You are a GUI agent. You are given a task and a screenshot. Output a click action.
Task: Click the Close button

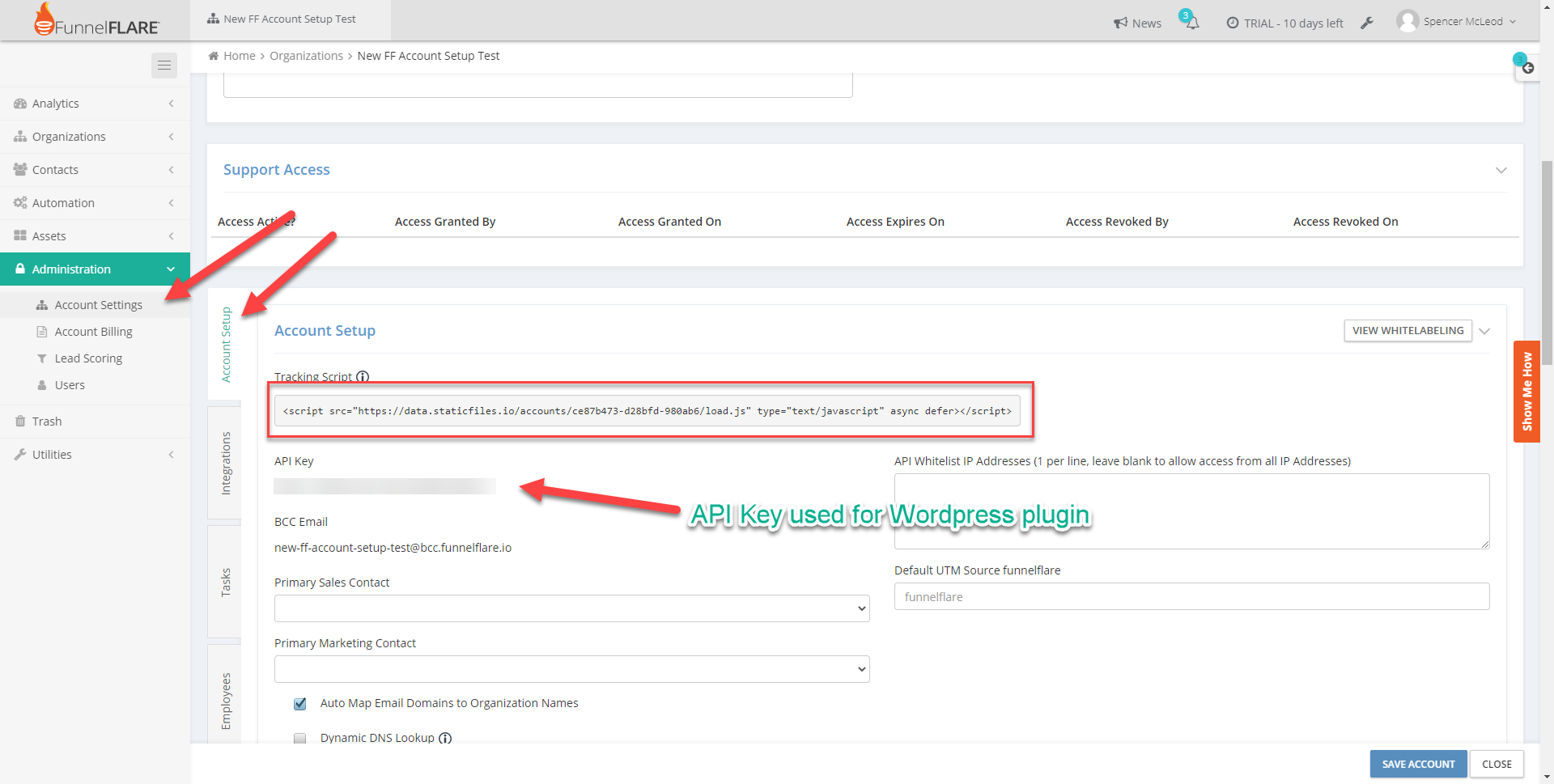(x=1497, y=764)
